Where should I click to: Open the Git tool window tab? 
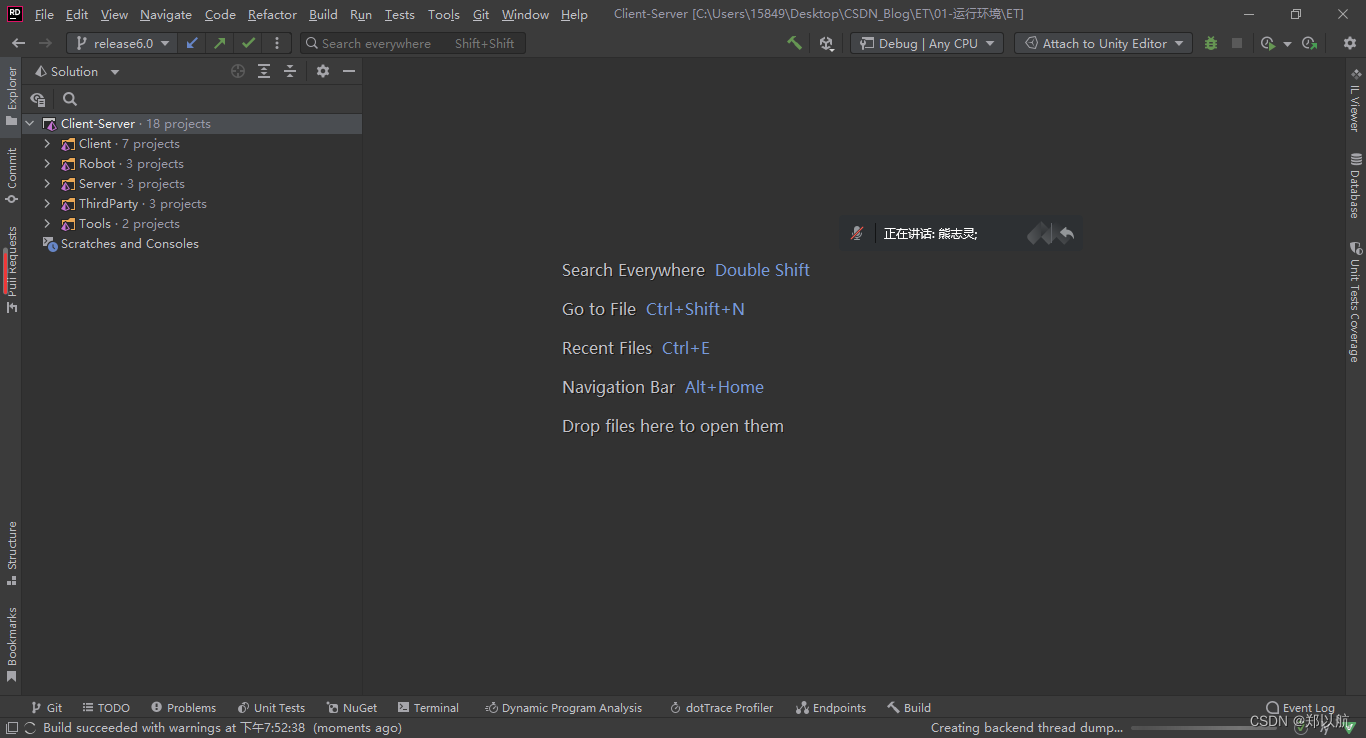pos(47,707)
